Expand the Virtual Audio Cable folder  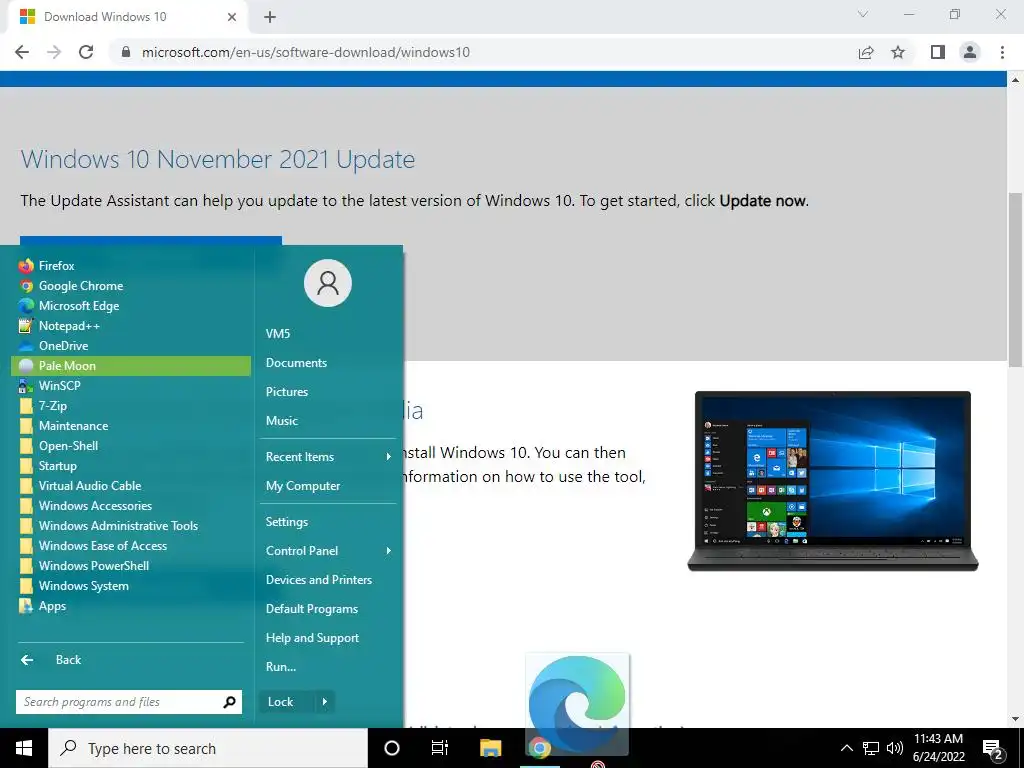(131, 486)
